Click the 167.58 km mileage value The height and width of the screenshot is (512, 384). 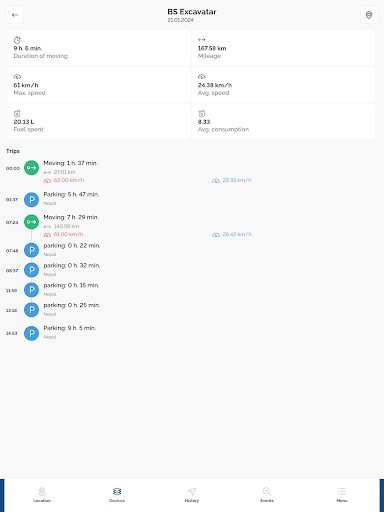212,48
